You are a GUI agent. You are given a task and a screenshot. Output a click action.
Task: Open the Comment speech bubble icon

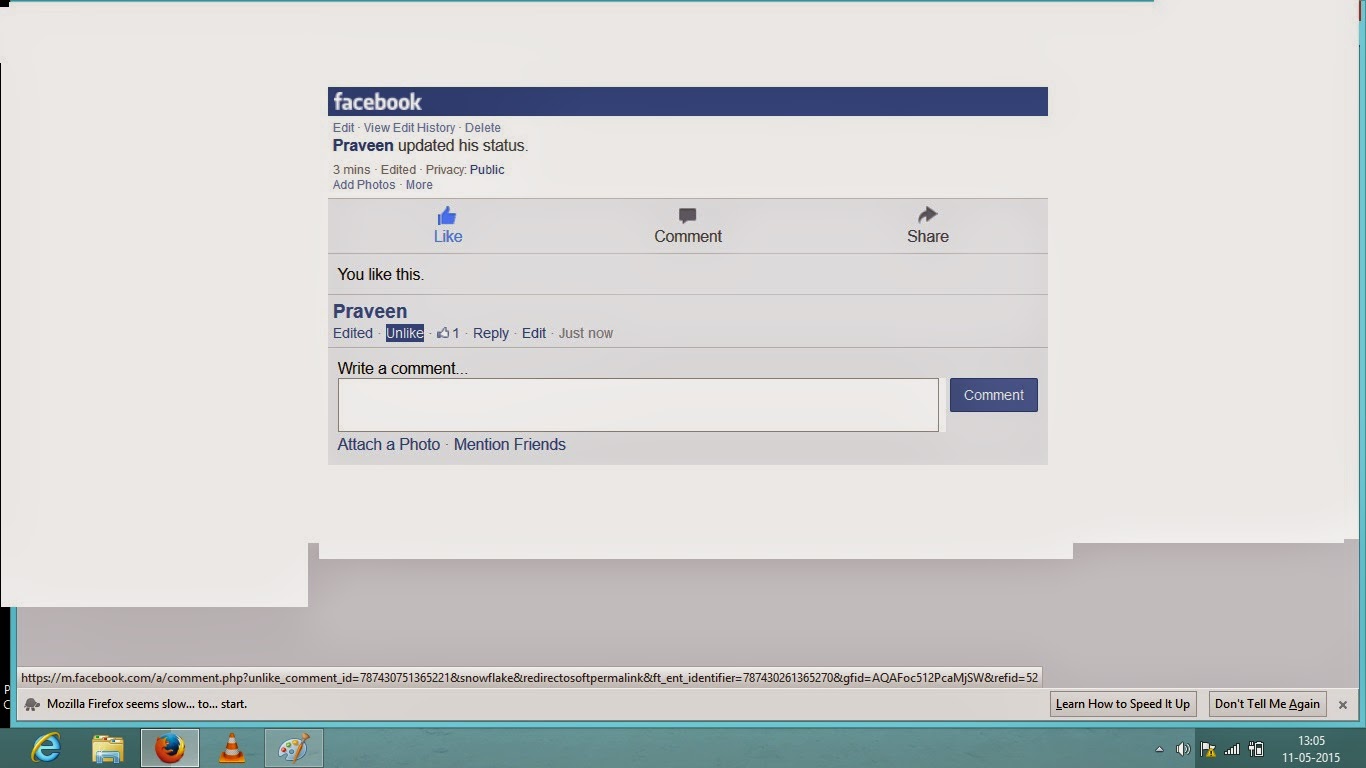(x=687, y=214)
